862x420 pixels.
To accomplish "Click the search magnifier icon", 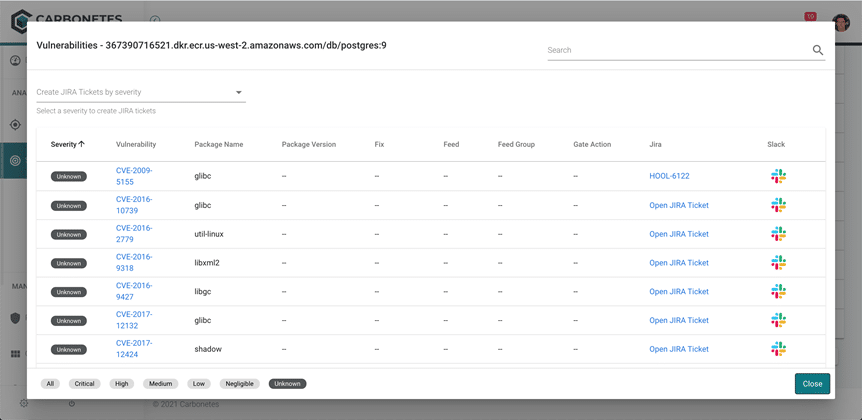I will (x=817, y=50).
